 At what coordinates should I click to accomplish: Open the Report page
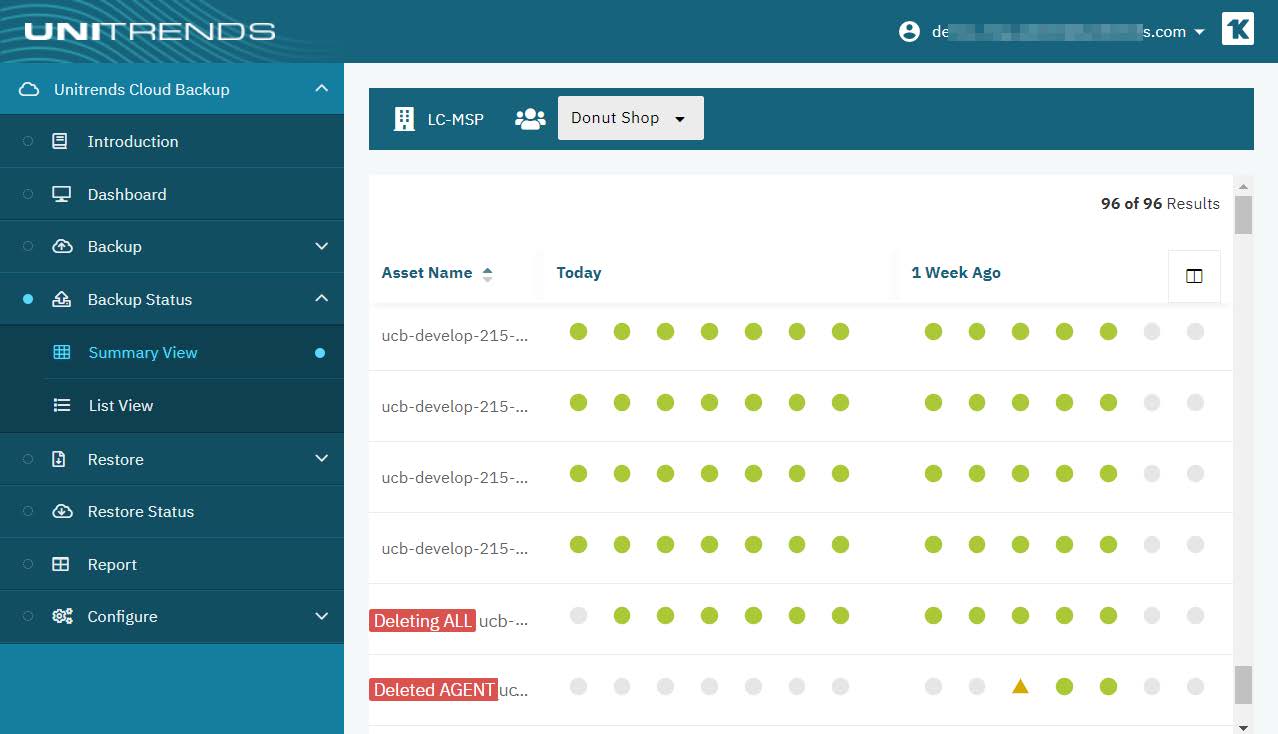click(x=112, y=564)
